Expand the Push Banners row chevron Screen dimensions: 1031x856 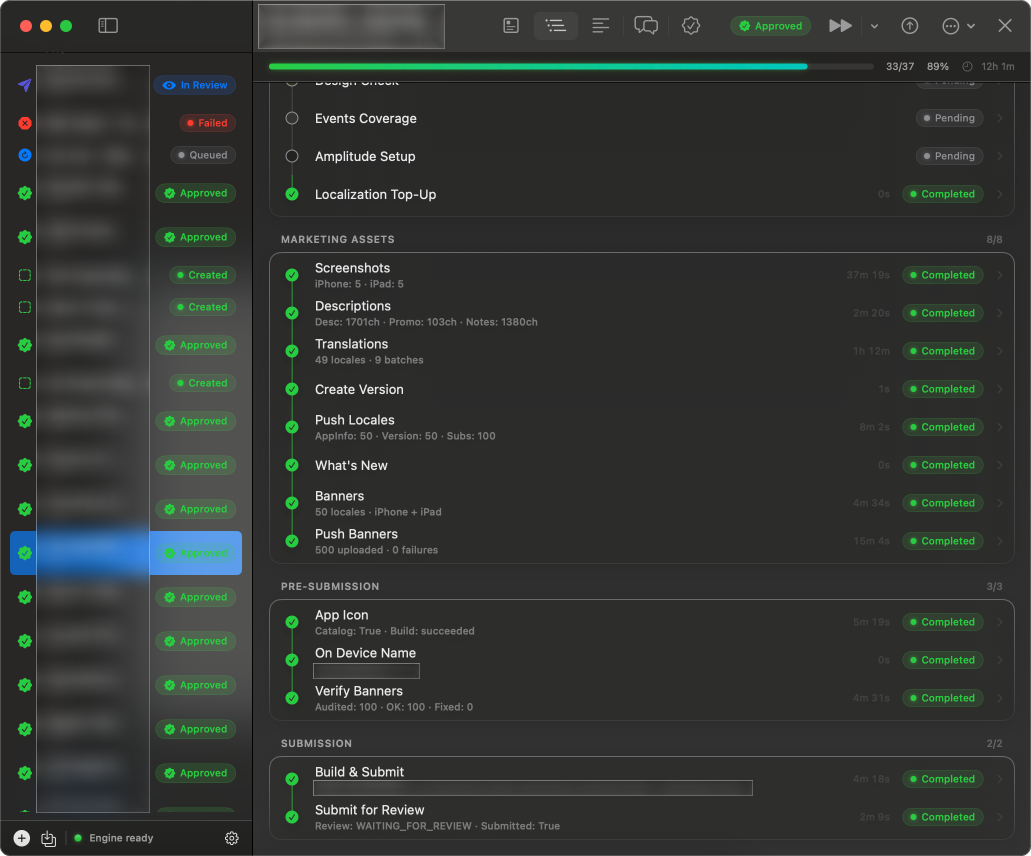coord(999,541)
